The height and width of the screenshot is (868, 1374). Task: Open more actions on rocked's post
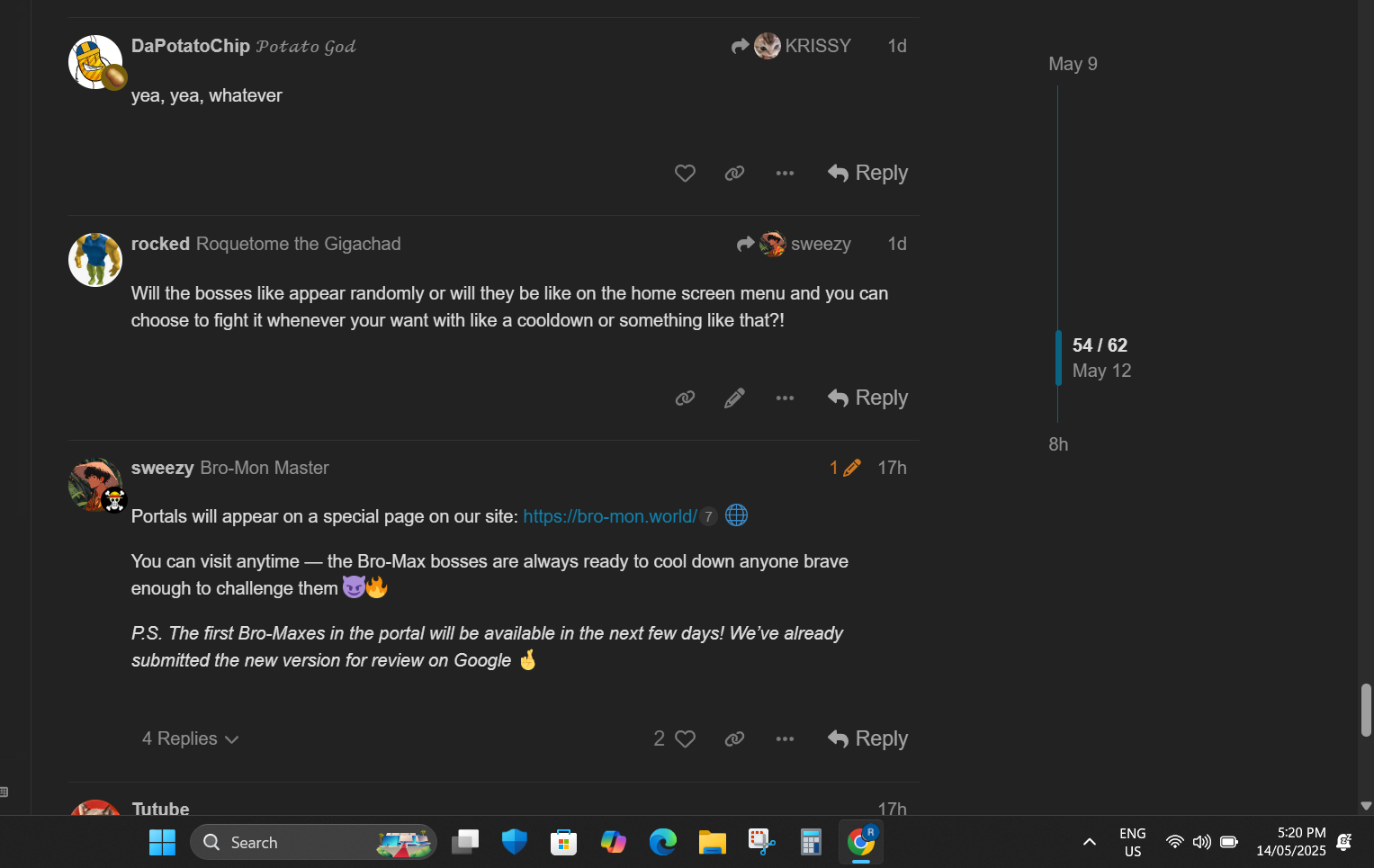point(785,398)
